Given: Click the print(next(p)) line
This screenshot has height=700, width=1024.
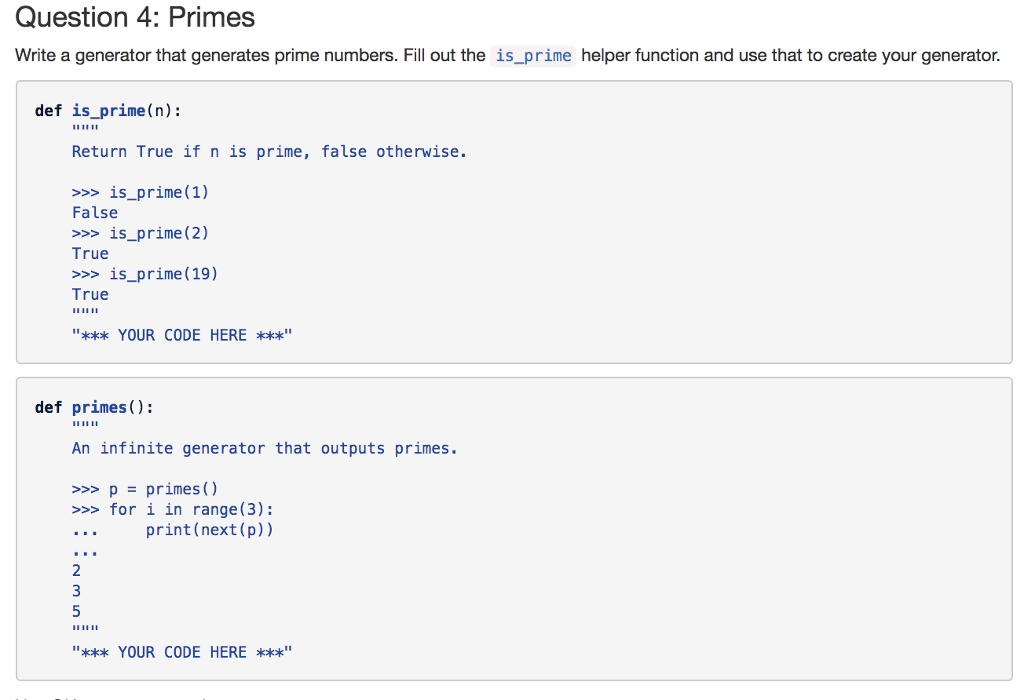Looking at the screenshot, I should point(210,530).
